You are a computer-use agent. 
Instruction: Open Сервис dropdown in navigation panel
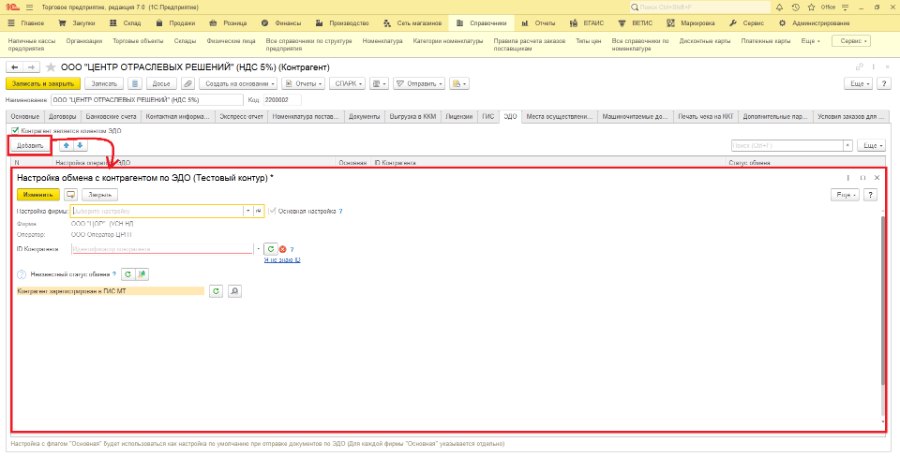(852, 41)
